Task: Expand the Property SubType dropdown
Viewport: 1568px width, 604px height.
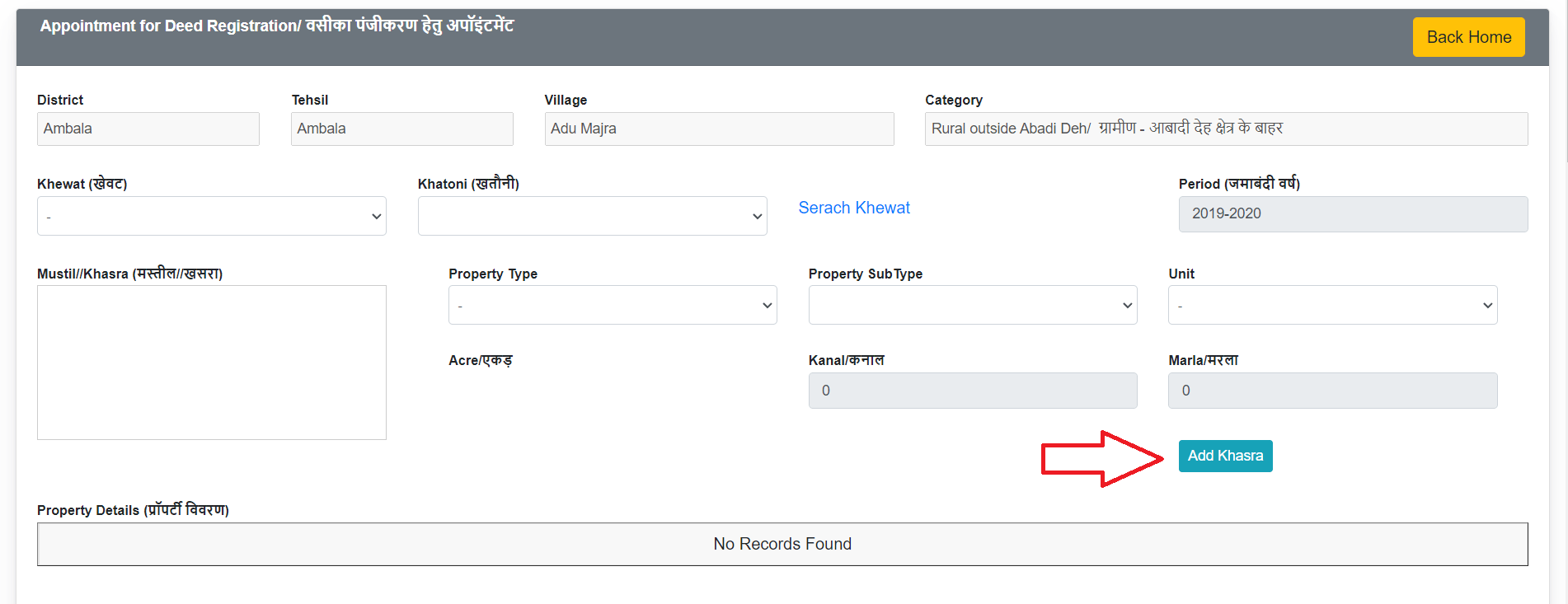Action: 972,305
